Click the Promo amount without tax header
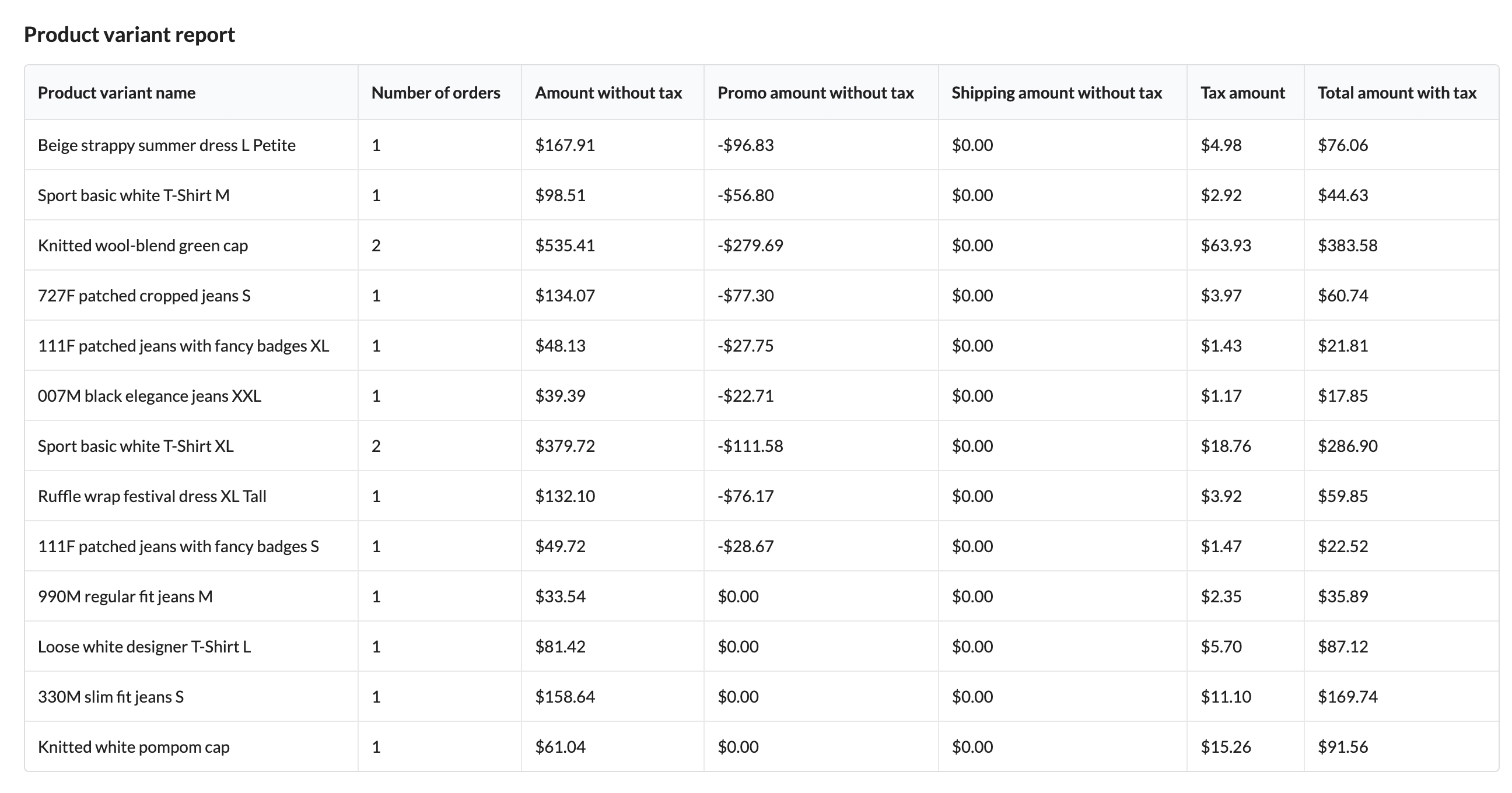 (815, 93)
